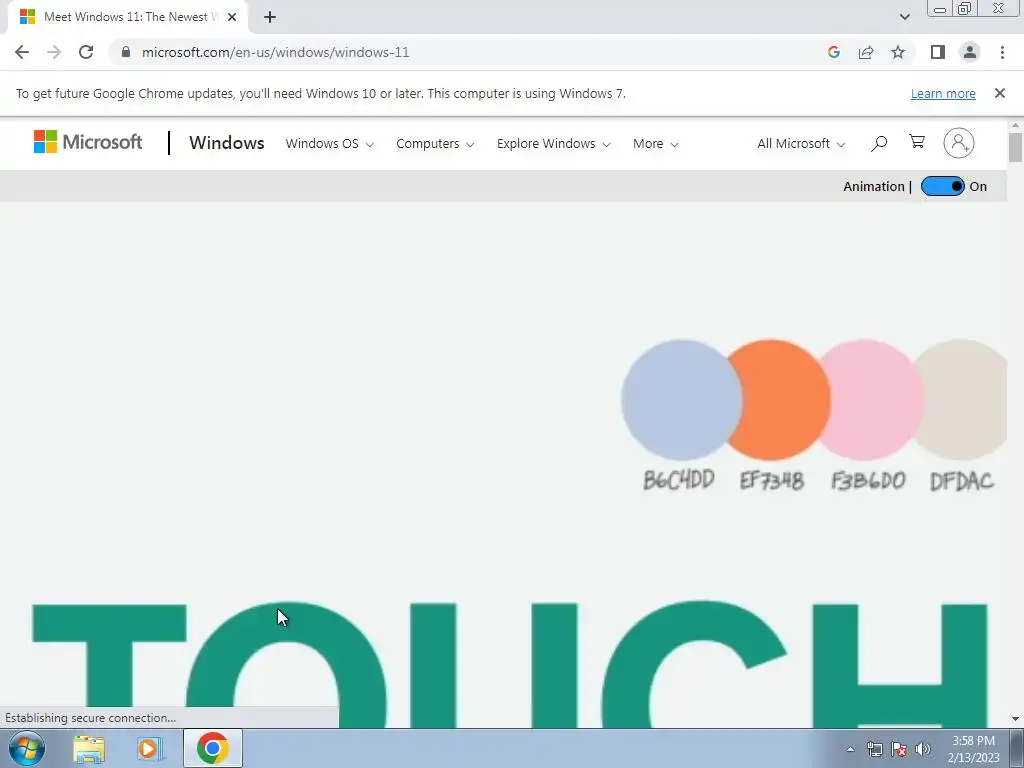
Task: Dismiss the Chrome update notification bar
Action: (x=1000, y=93)
